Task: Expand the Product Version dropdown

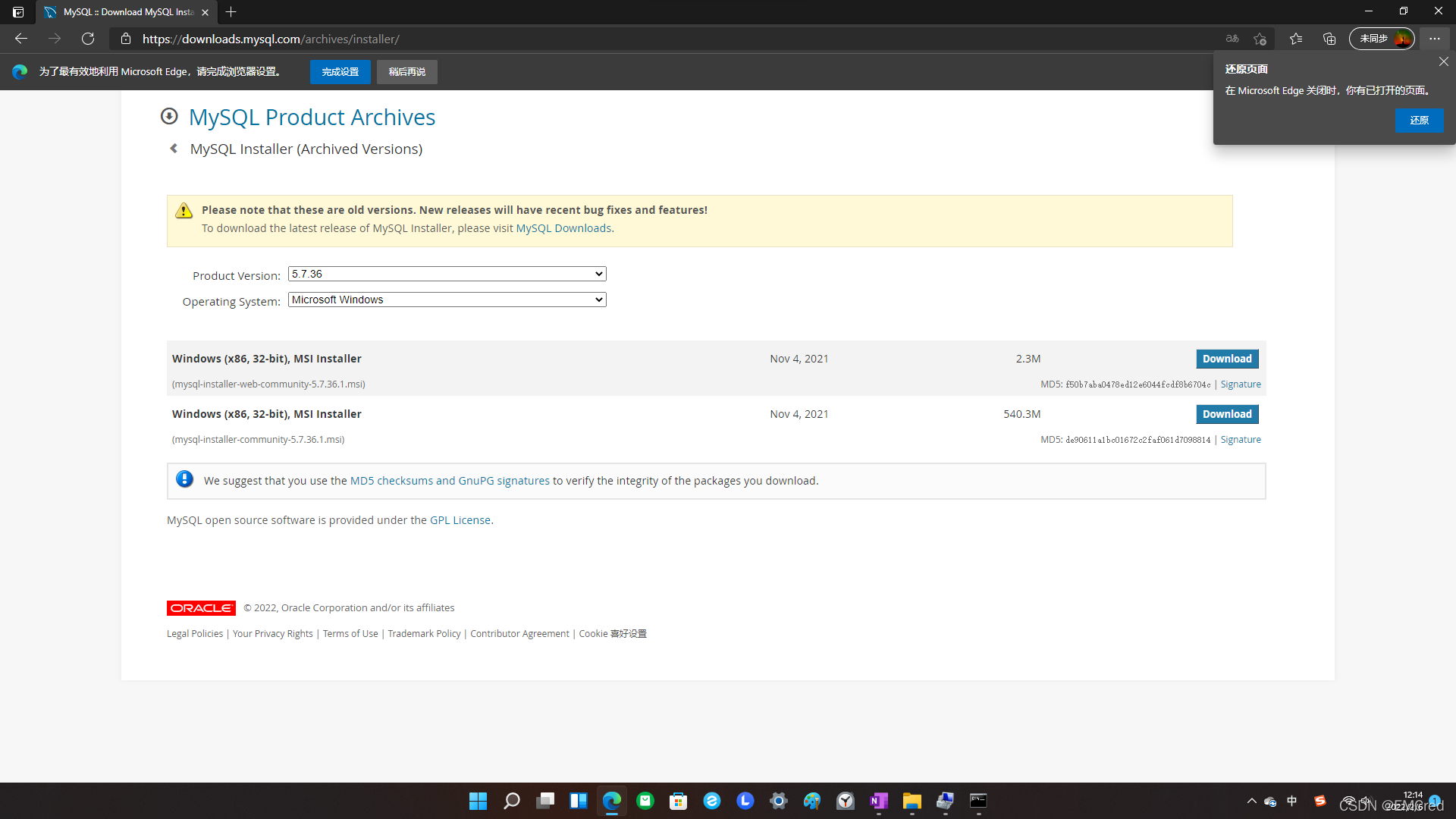Action: pos(447,274)
